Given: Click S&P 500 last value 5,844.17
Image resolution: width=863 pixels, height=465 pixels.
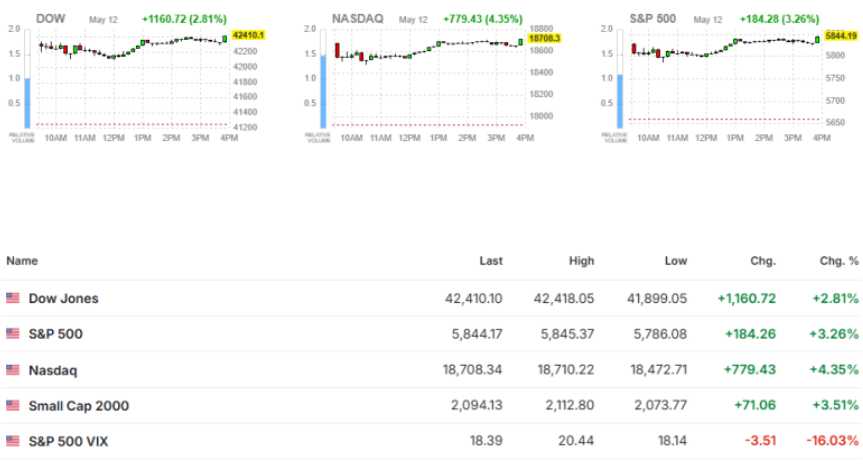Looking at the screenshot, I should (x=477, y=334).
